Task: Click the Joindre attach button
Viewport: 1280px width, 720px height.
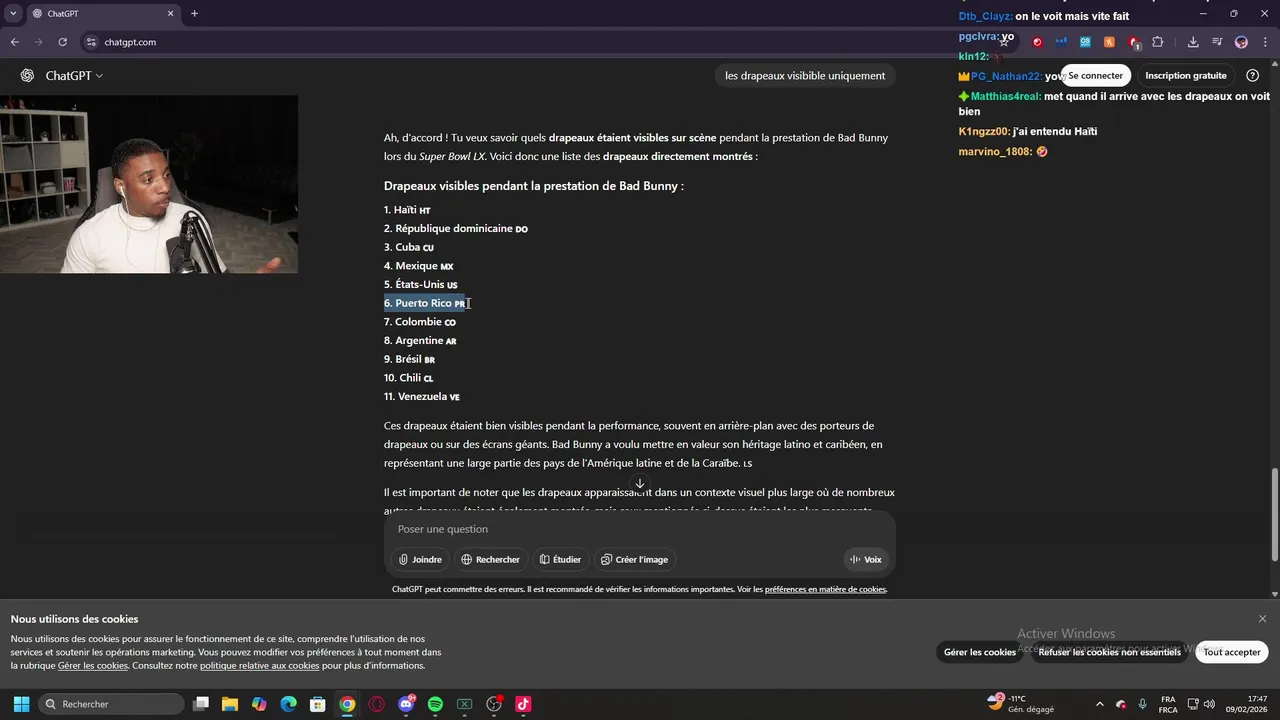Action: (x=419, y=560)
